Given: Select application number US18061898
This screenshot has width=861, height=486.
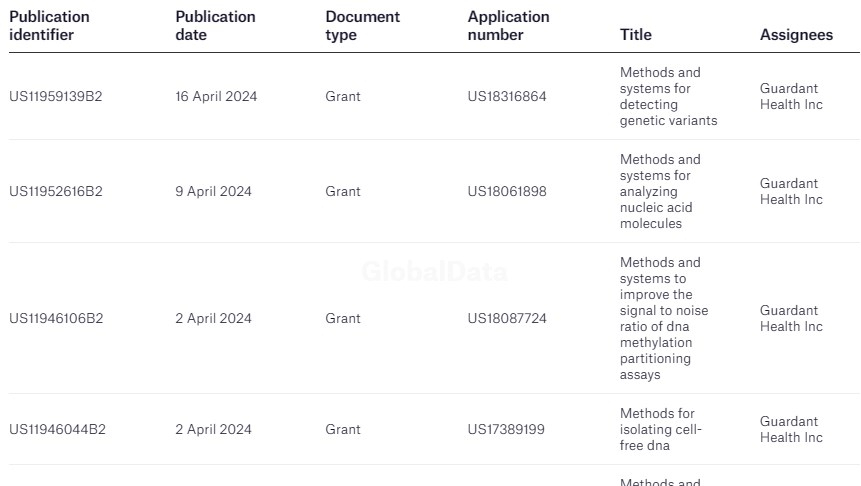Looking at the screenshot, I should click(507, 192).
